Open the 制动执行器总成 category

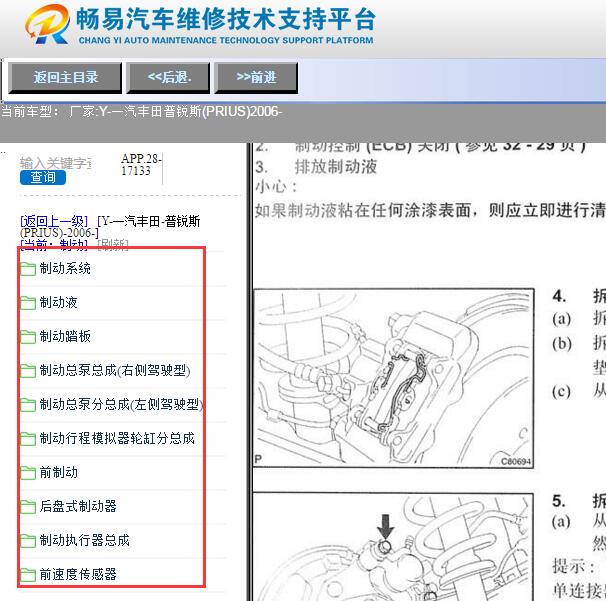(84, 540)
